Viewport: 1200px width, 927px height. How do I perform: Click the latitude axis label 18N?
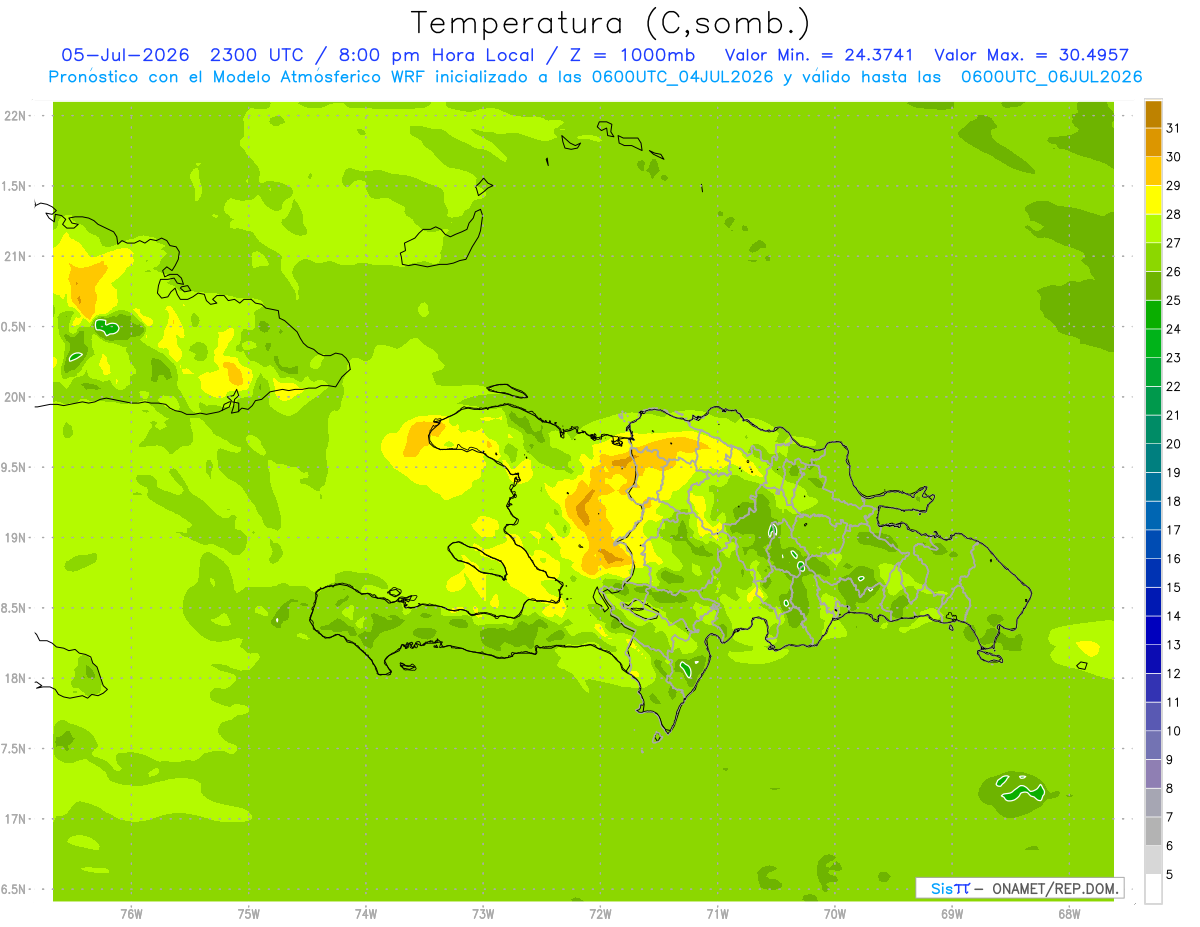coord(15,678)
